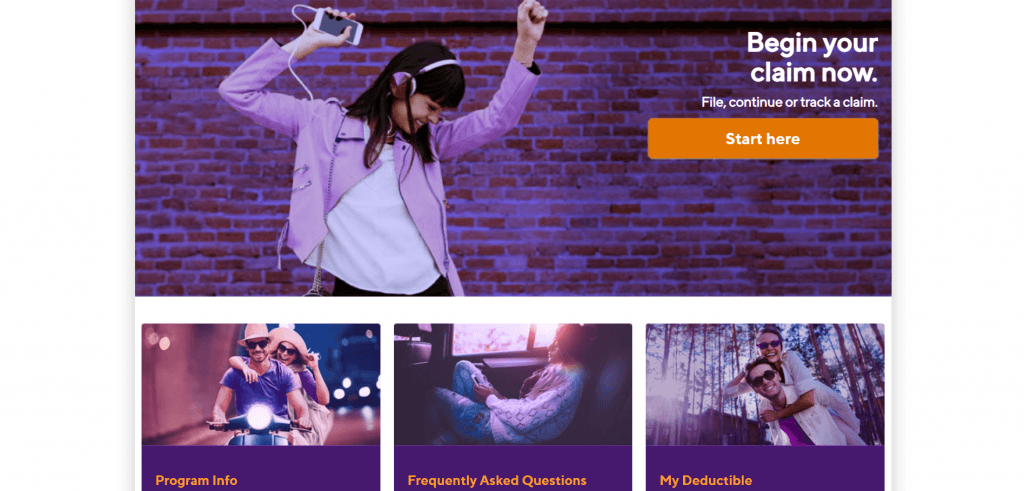This screenshot has height=491, width=1024.
Task: Select the scooter couple thumbnail
Action: (261, 385)
